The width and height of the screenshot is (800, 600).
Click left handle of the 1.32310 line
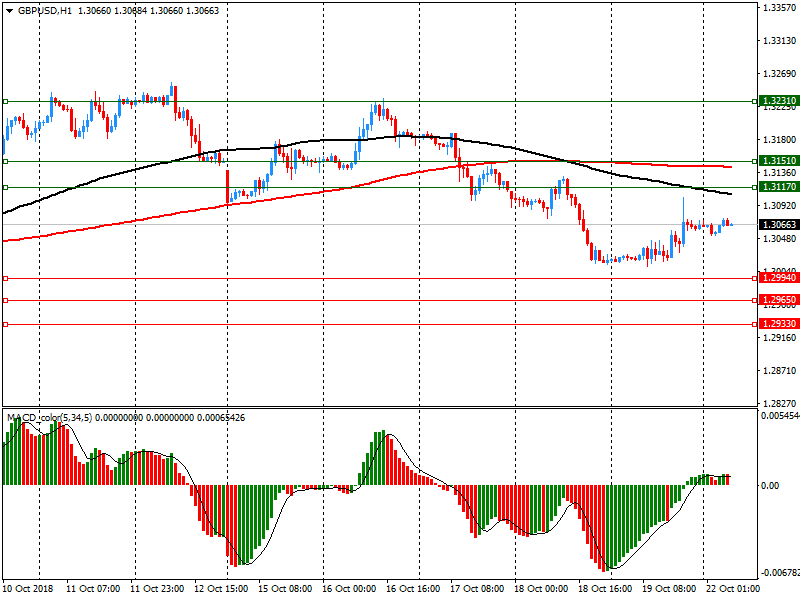[x=5, y=101]
